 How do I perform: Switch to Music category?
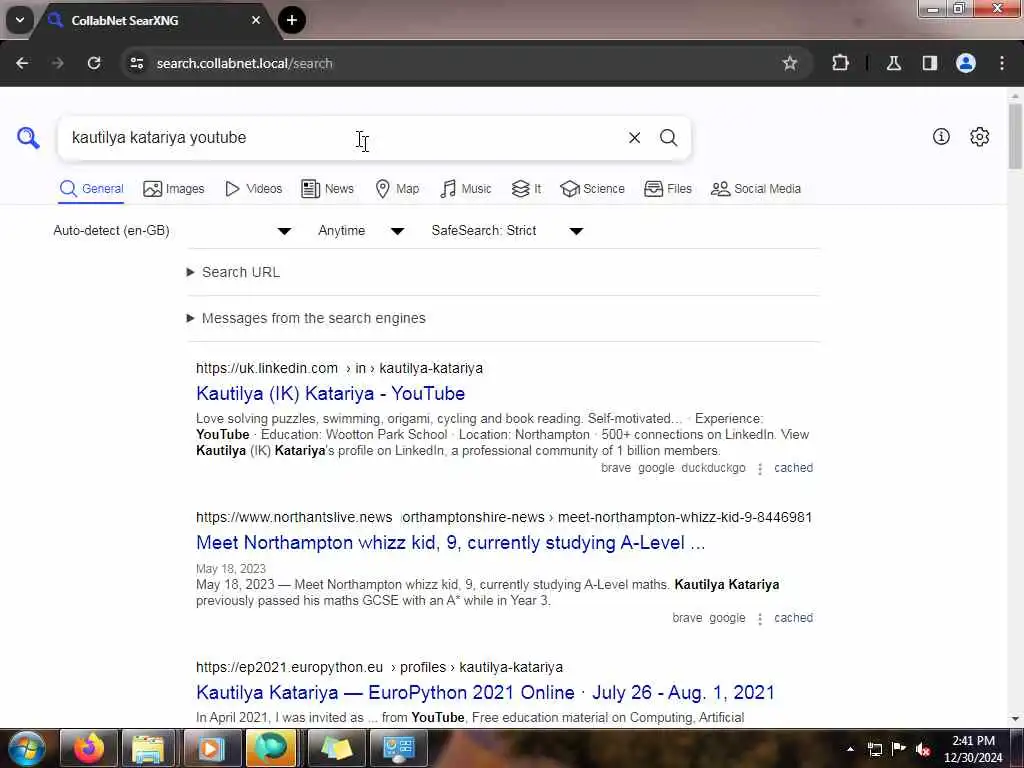pyautogui.click(x=466, y=189)
